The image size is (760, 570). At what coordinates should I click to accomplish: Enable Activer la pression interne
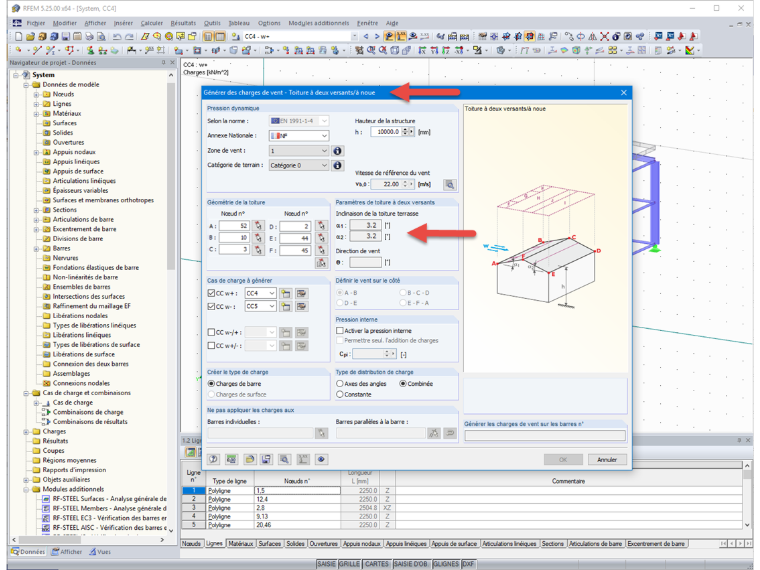pos(340,331)
